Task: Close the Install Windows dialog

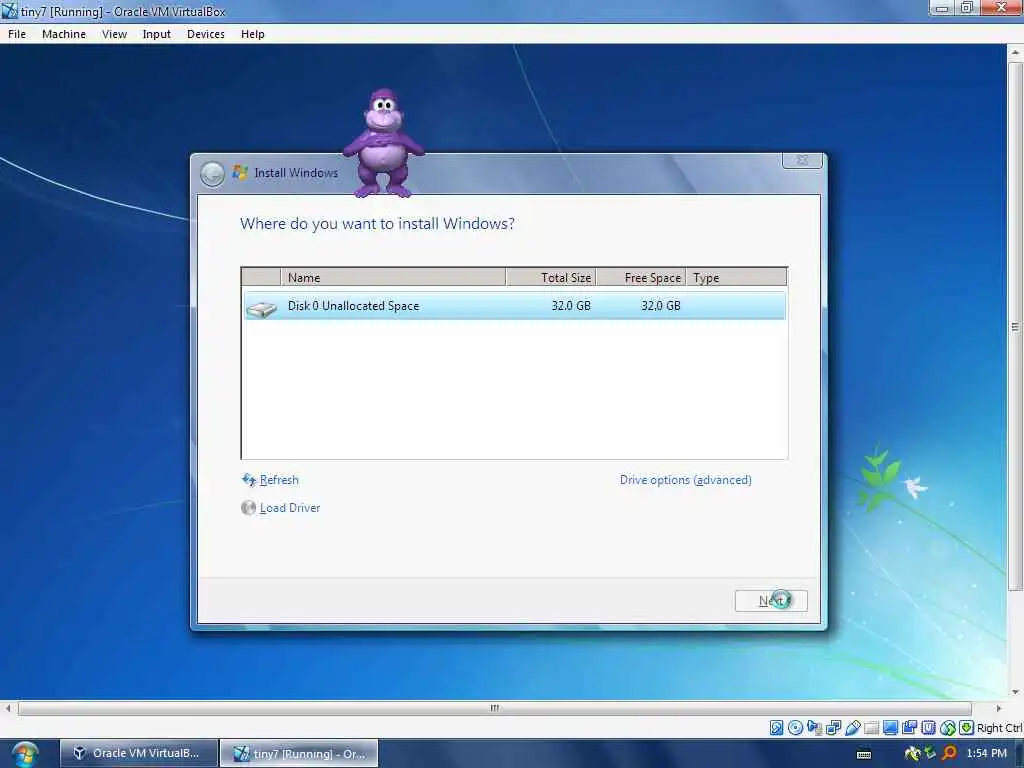Action: [x=802, y=160]
